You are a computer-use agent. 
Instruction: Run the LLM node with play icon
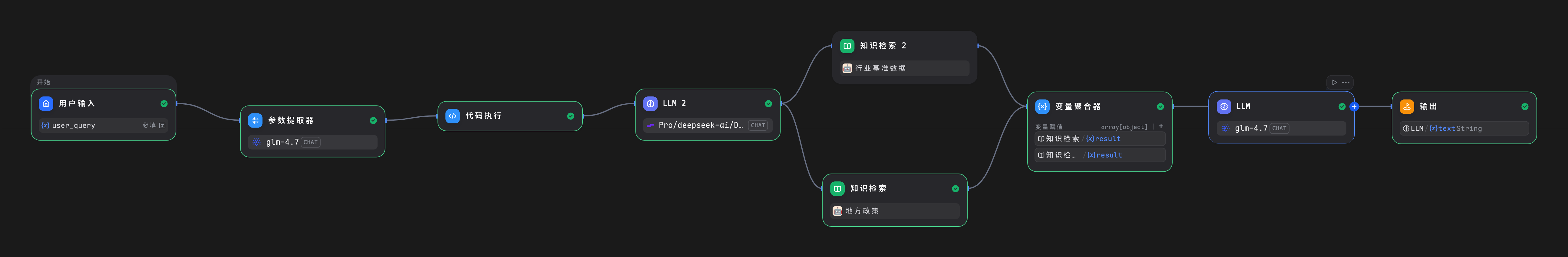(1334, 83)
